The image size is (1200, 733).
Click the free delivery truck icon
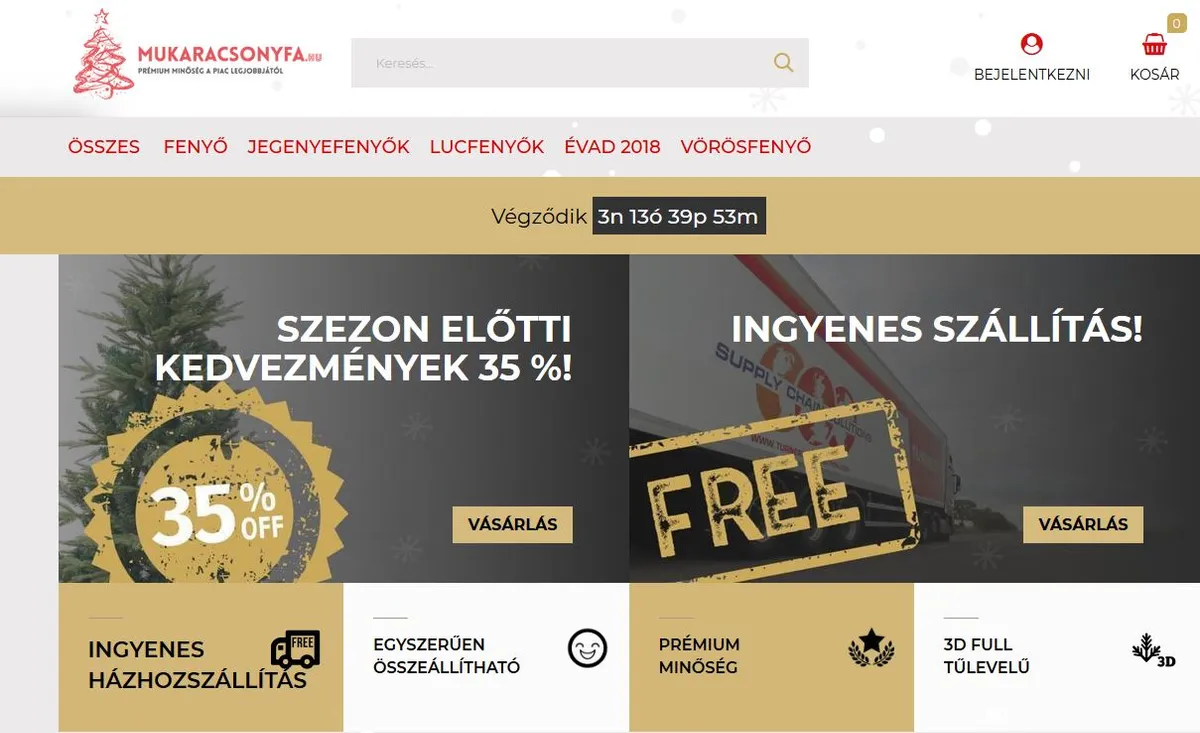pos(295,650)
